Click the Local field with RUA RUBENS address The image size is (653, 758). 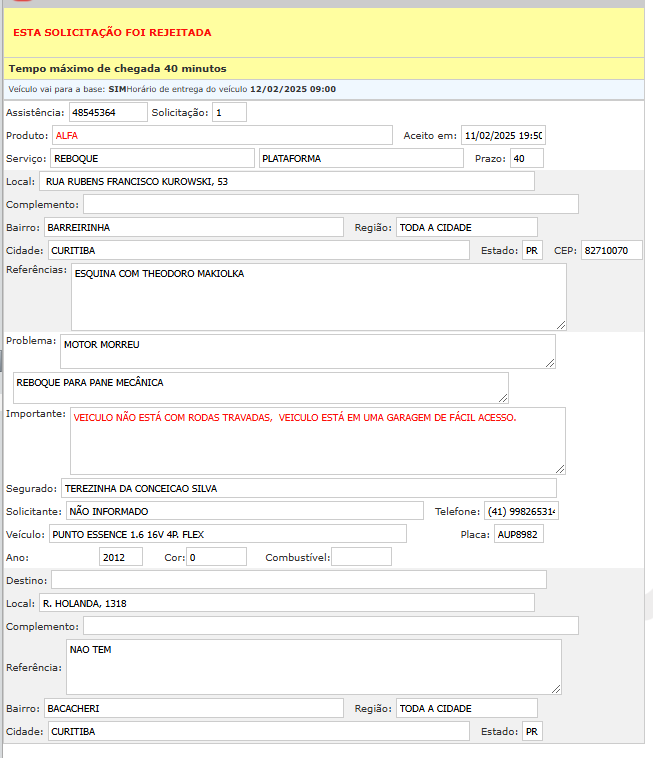coord(286,181)
